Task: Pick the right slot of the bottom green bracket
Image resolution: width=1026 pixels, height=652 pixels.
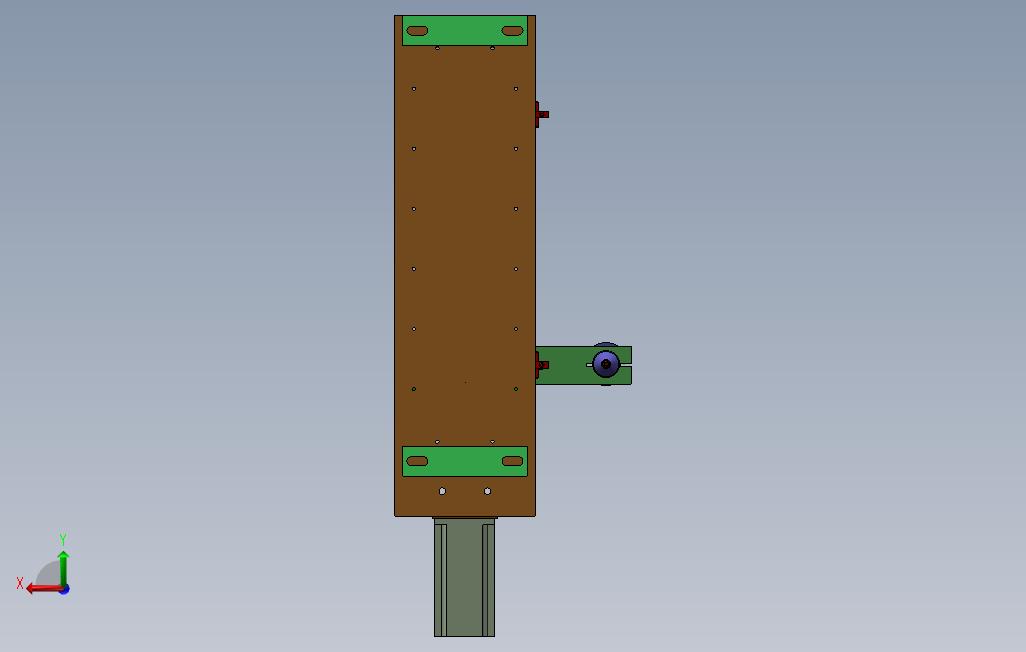Action: pyautogui.click(x=512, y=461)
